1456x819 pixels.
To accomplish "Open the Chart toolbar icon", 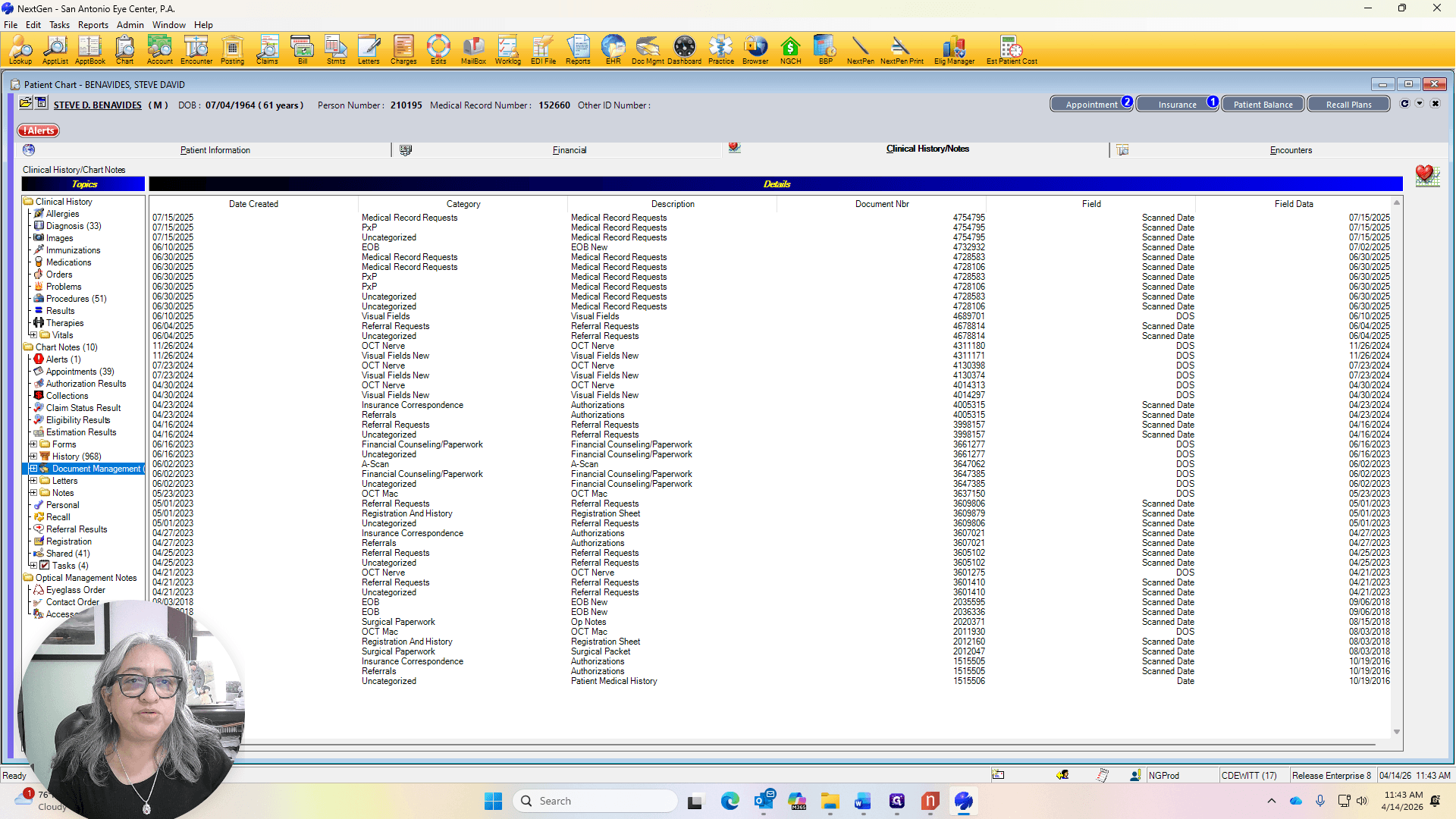I will tap(124, 49).
